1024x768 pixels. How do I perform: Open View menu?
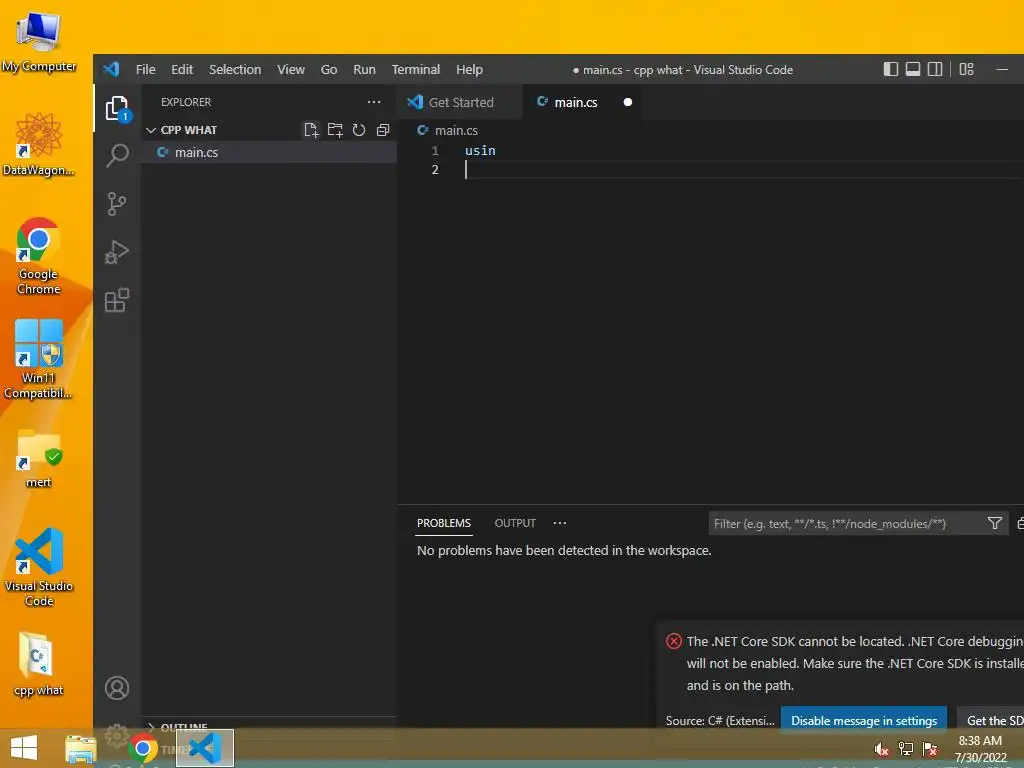[x=291, y=69]
